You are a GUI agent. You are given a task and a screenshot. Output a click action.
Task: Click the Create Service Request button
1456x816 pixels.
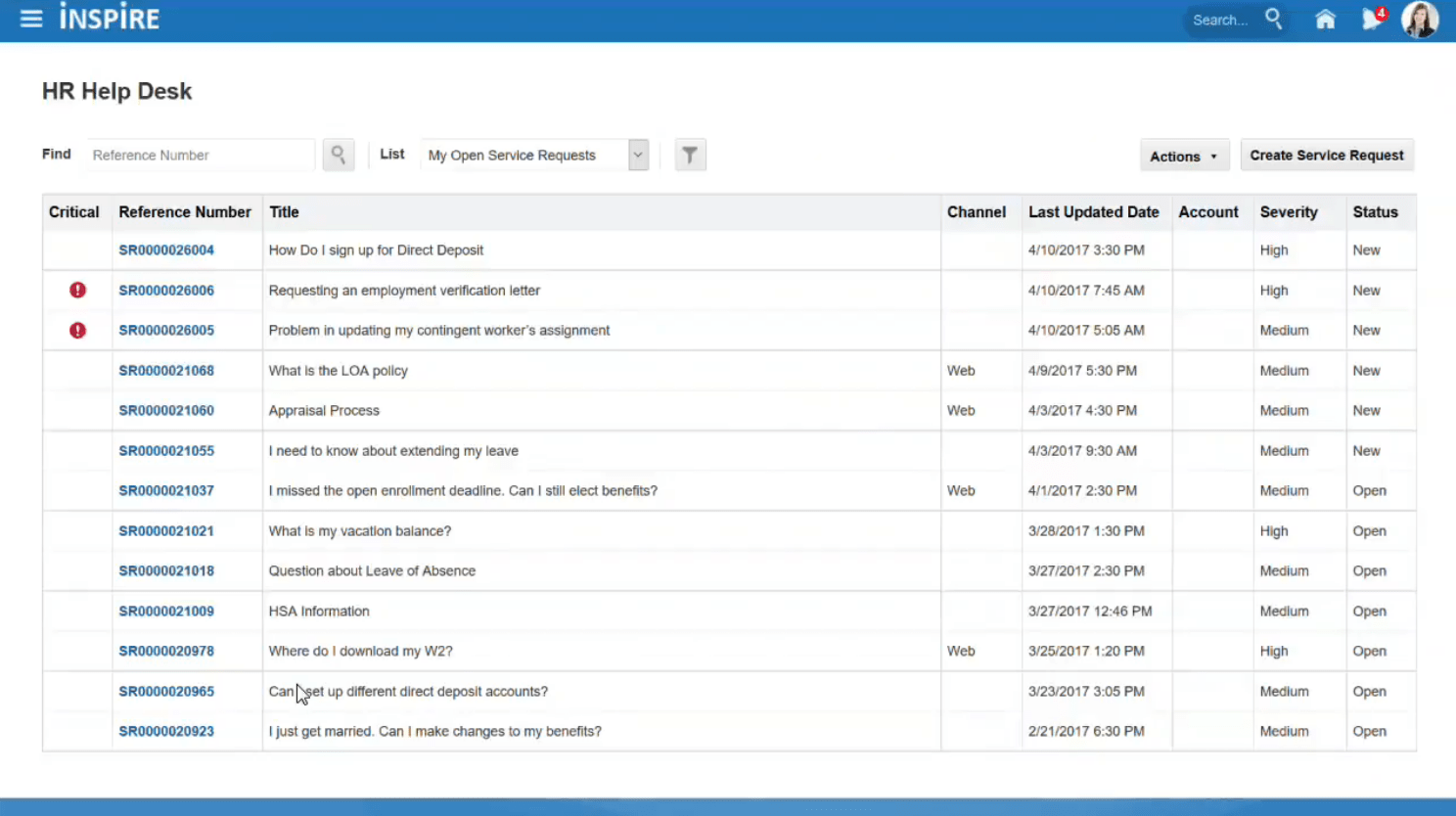[x=1327, y=154]
